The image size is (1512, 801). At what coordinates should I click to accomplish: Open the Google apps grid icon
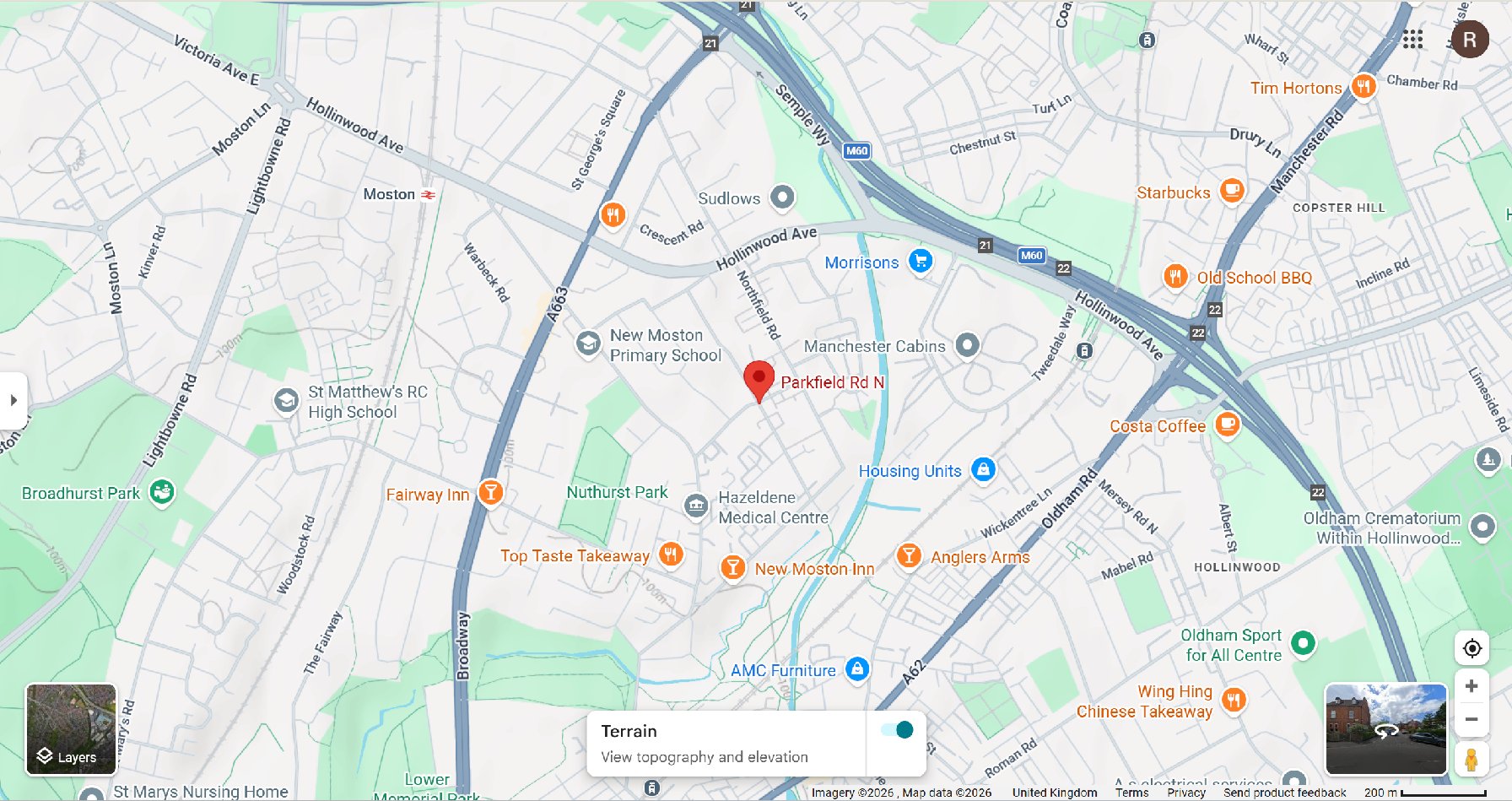tap(1412, 39)
